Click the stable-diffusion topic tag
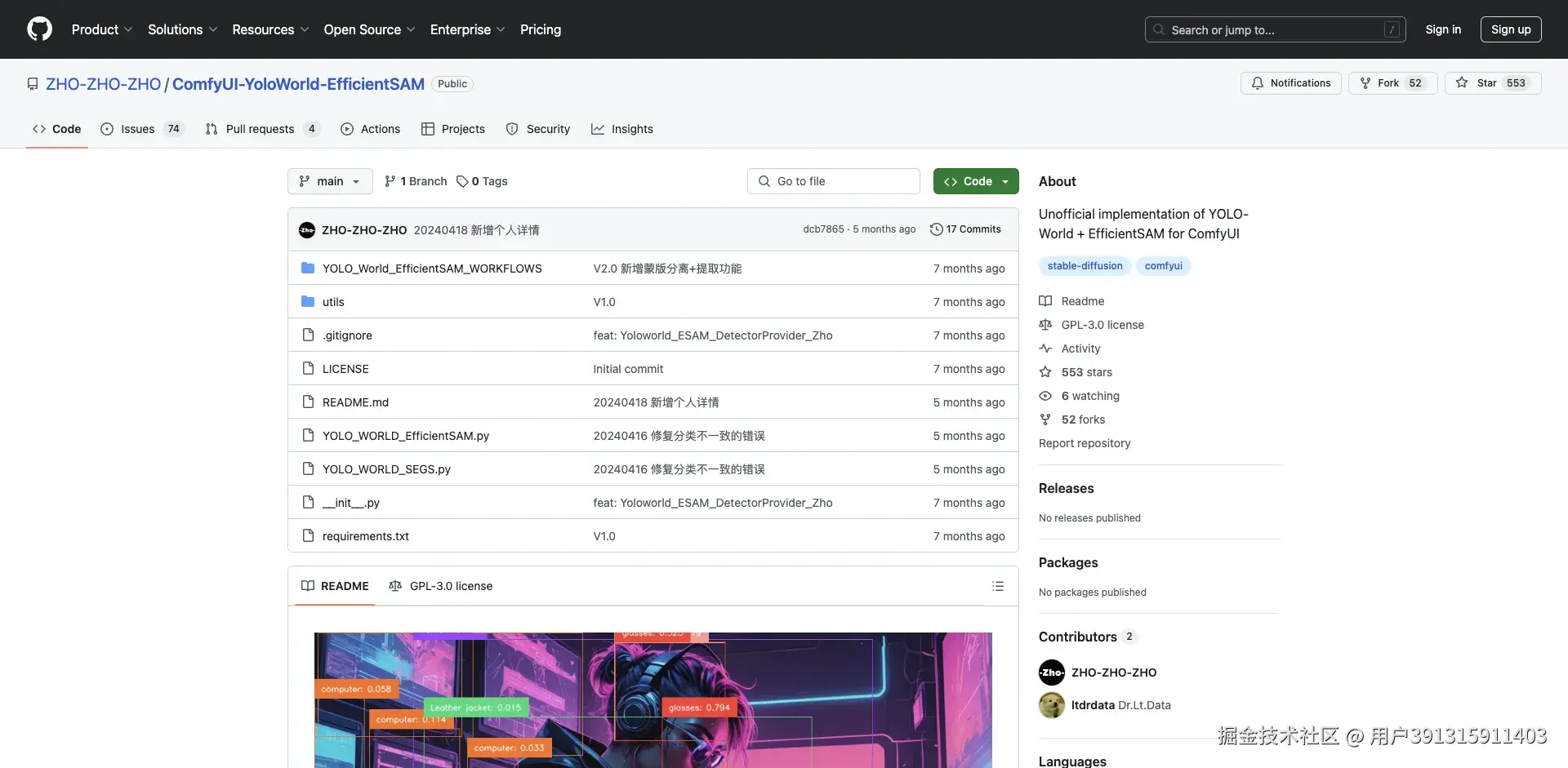The image size is (1568, 768). point(1085,266)
